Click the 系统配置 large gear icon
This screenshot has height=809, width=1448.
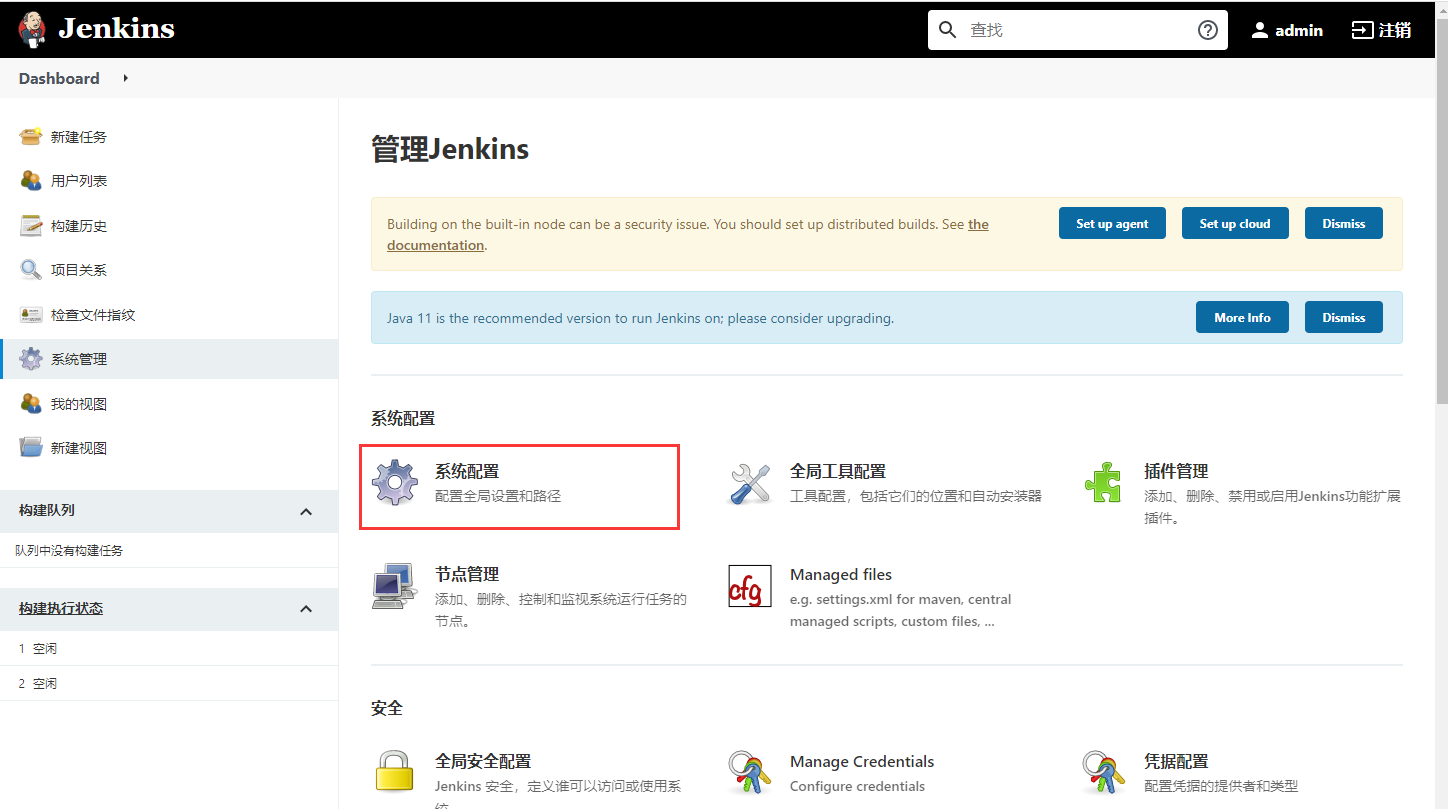pos(395,482)
